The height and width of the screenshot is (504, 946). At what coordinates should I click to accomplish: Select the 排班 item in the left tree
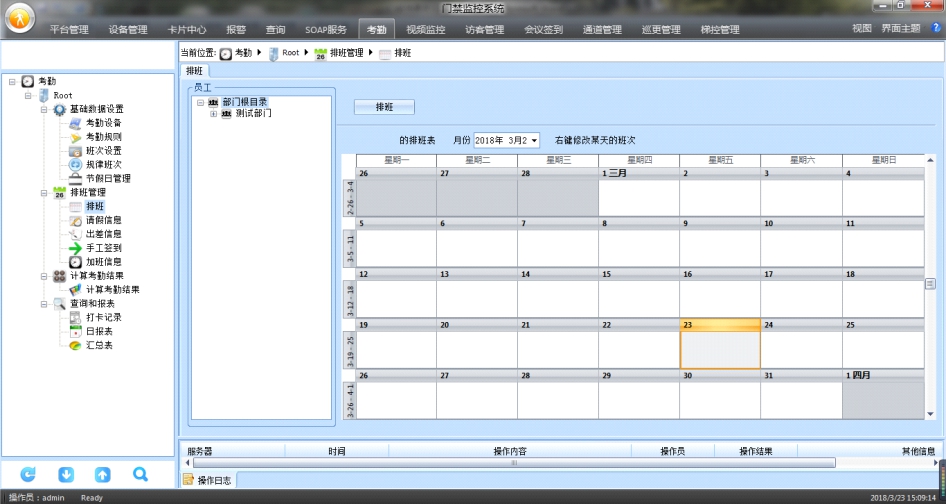pyautogui.click(x=95, y=206)
